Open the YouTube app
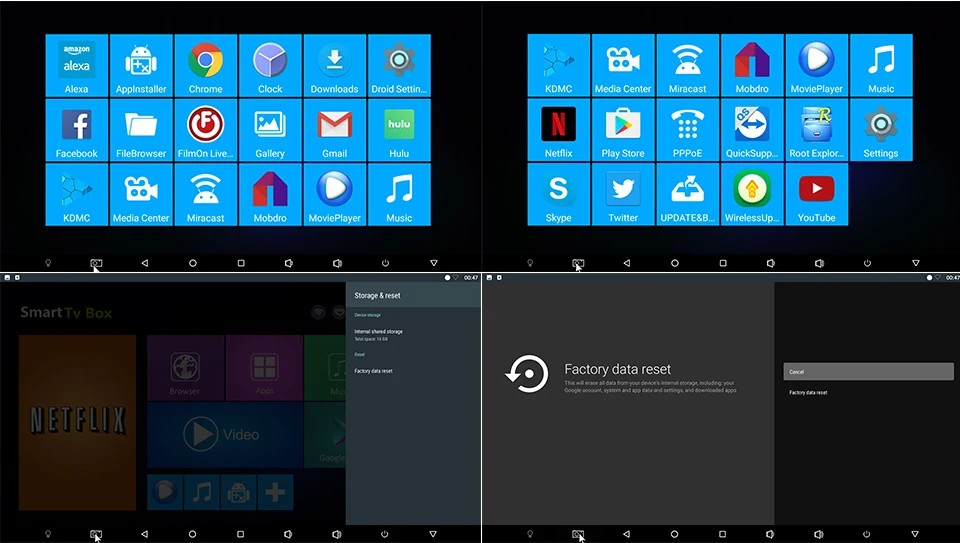Viewport: 960px width, 543px height. [x=816, y=195]
